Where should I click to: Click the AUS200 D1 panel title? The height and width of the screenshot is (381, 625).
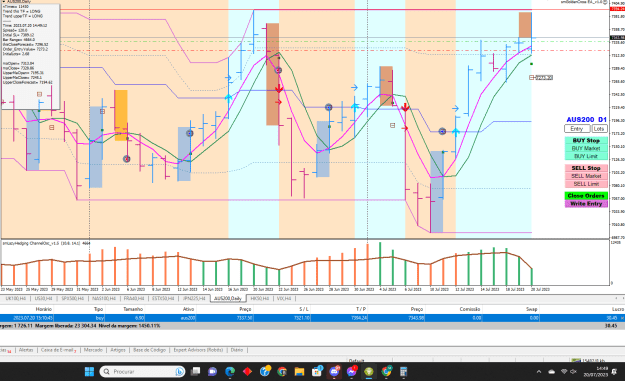coord(586,120)
